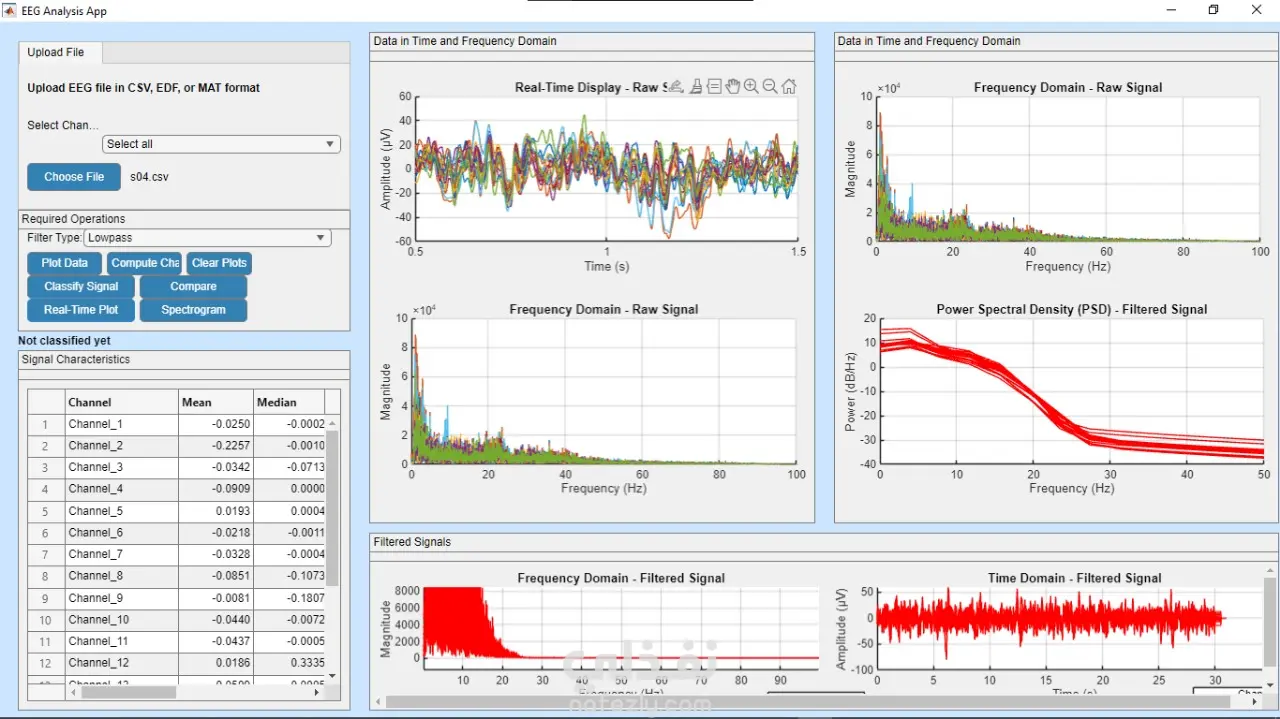
Task: Start the Real-Time Plot button
Action: pos(81,310)
